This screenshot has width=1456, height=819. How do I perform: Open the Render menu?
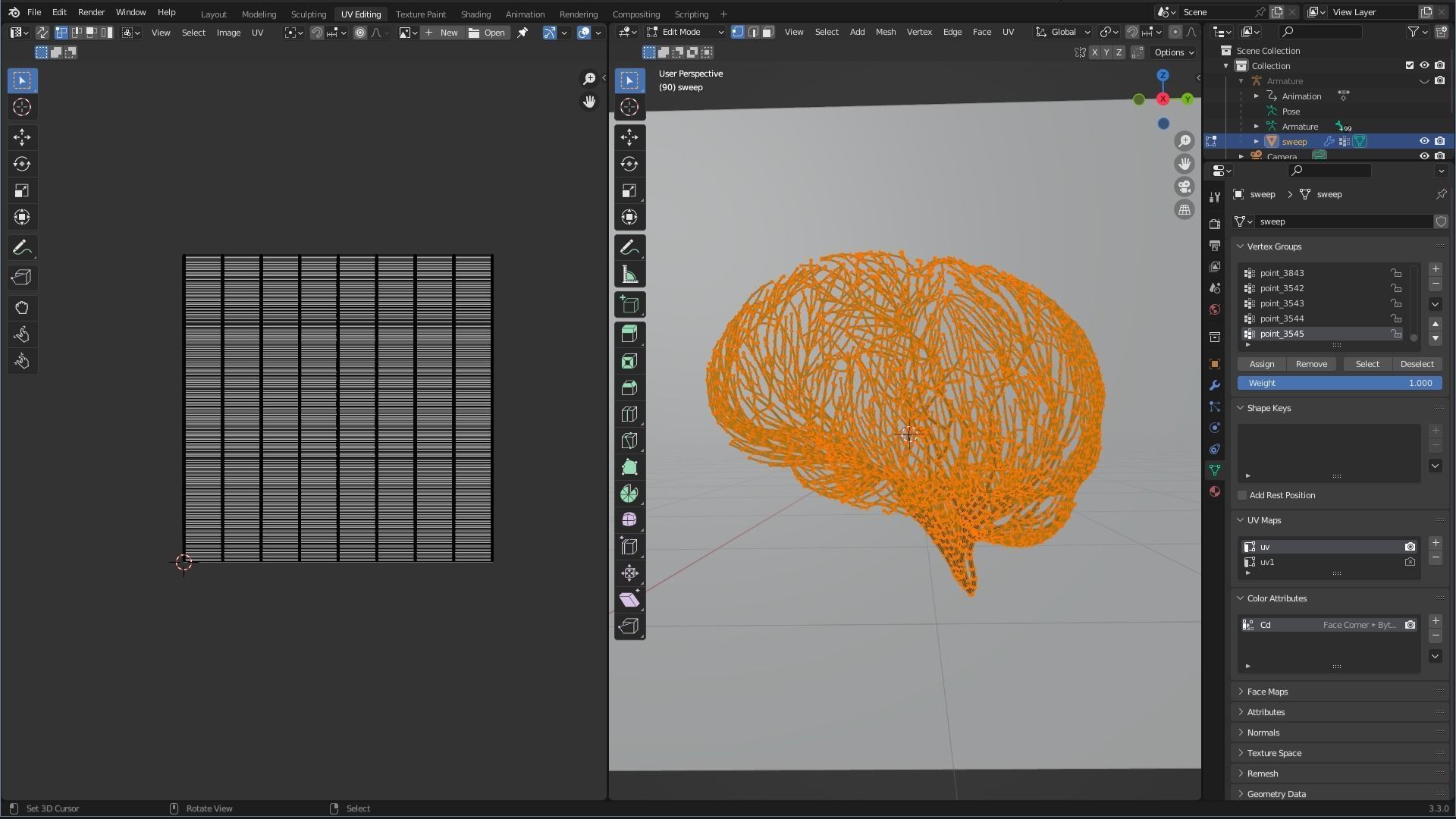point(91,12)
